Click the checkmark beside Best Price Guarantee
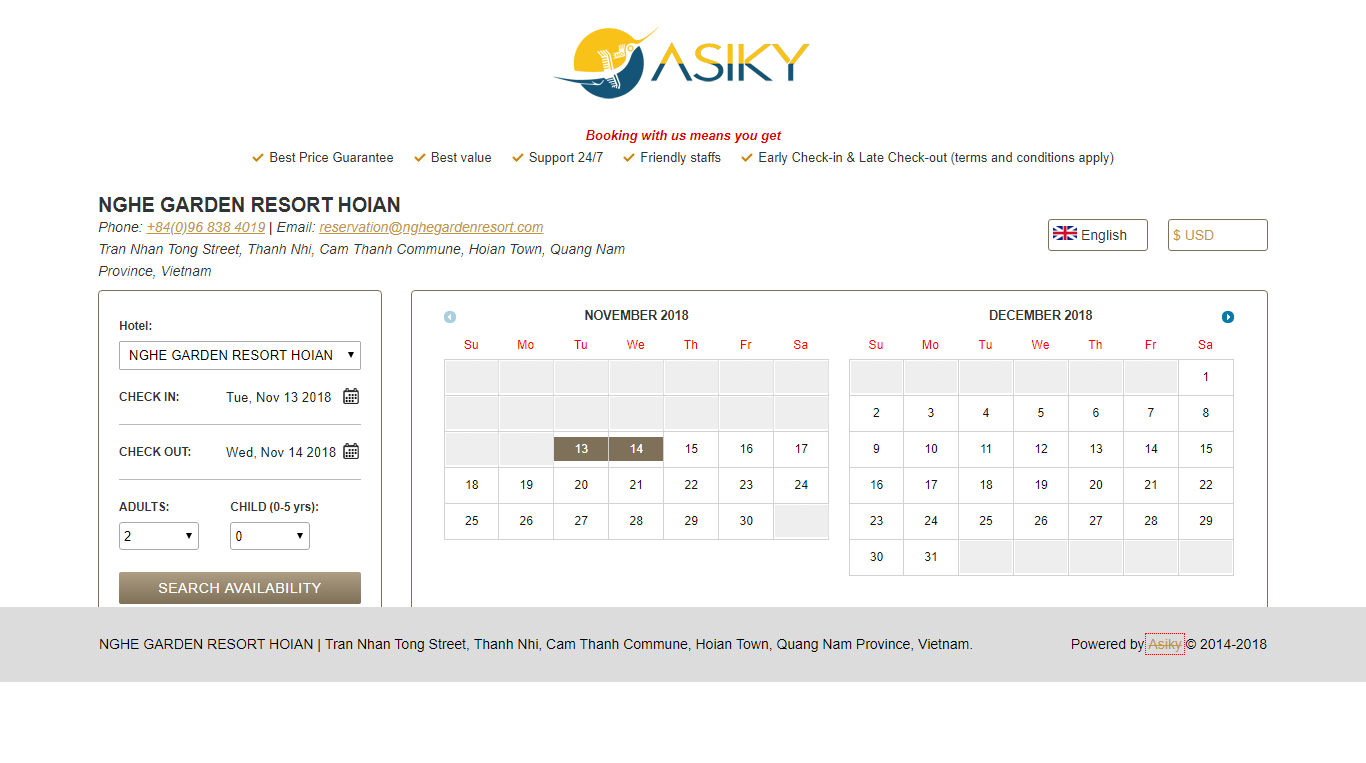 pyautogui.click(x=258, y=157)
